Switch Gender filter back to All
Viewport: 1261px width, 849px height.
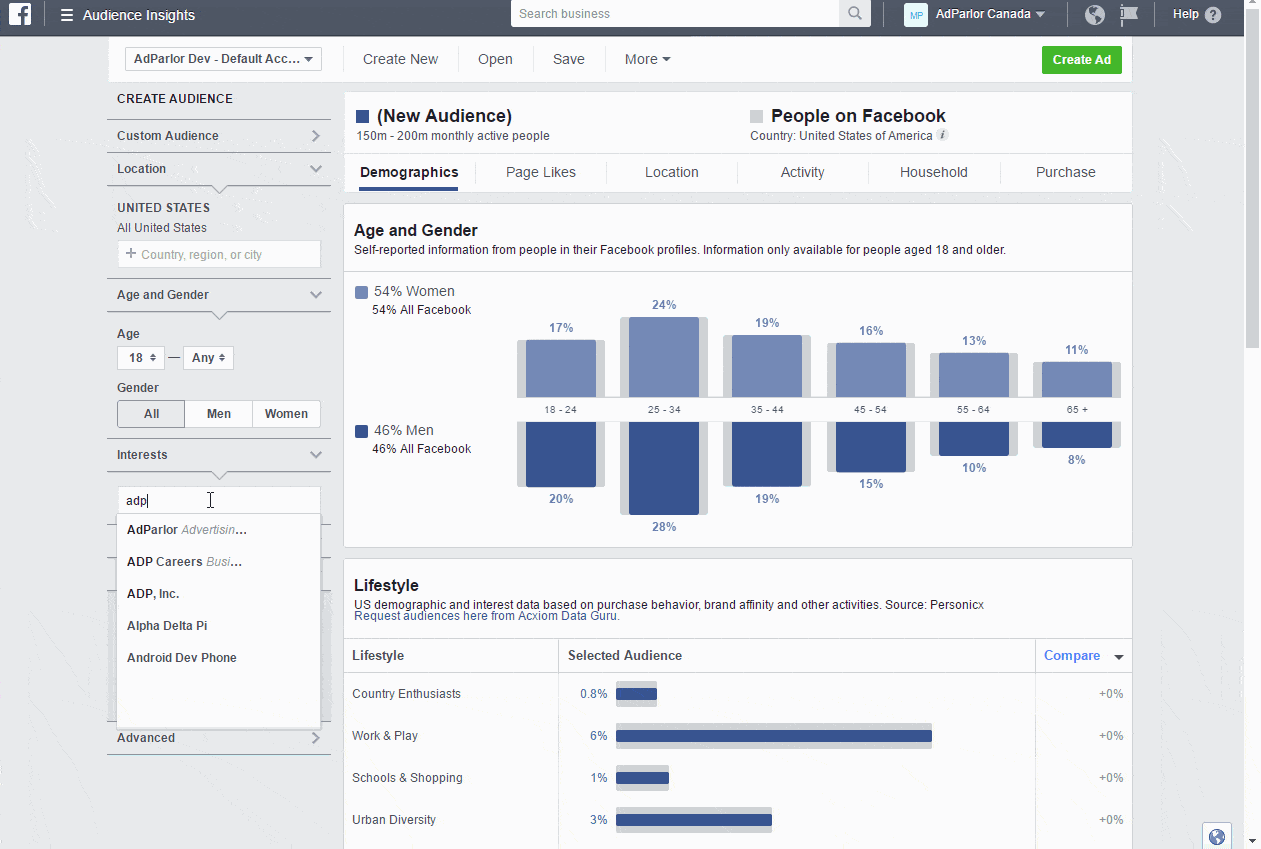tap(150, 413)
